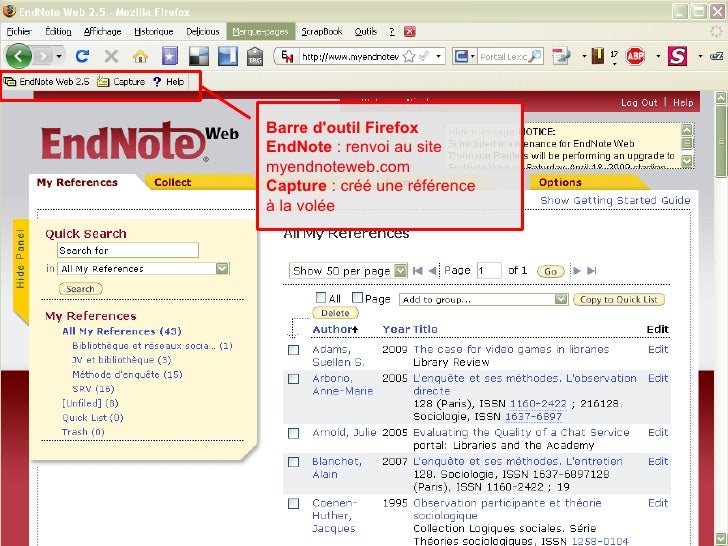This screenshot has width=728, height=546.
Task: Select the Arborio, Anne-Marie reference checkbox
Action: tap(293, 379)
